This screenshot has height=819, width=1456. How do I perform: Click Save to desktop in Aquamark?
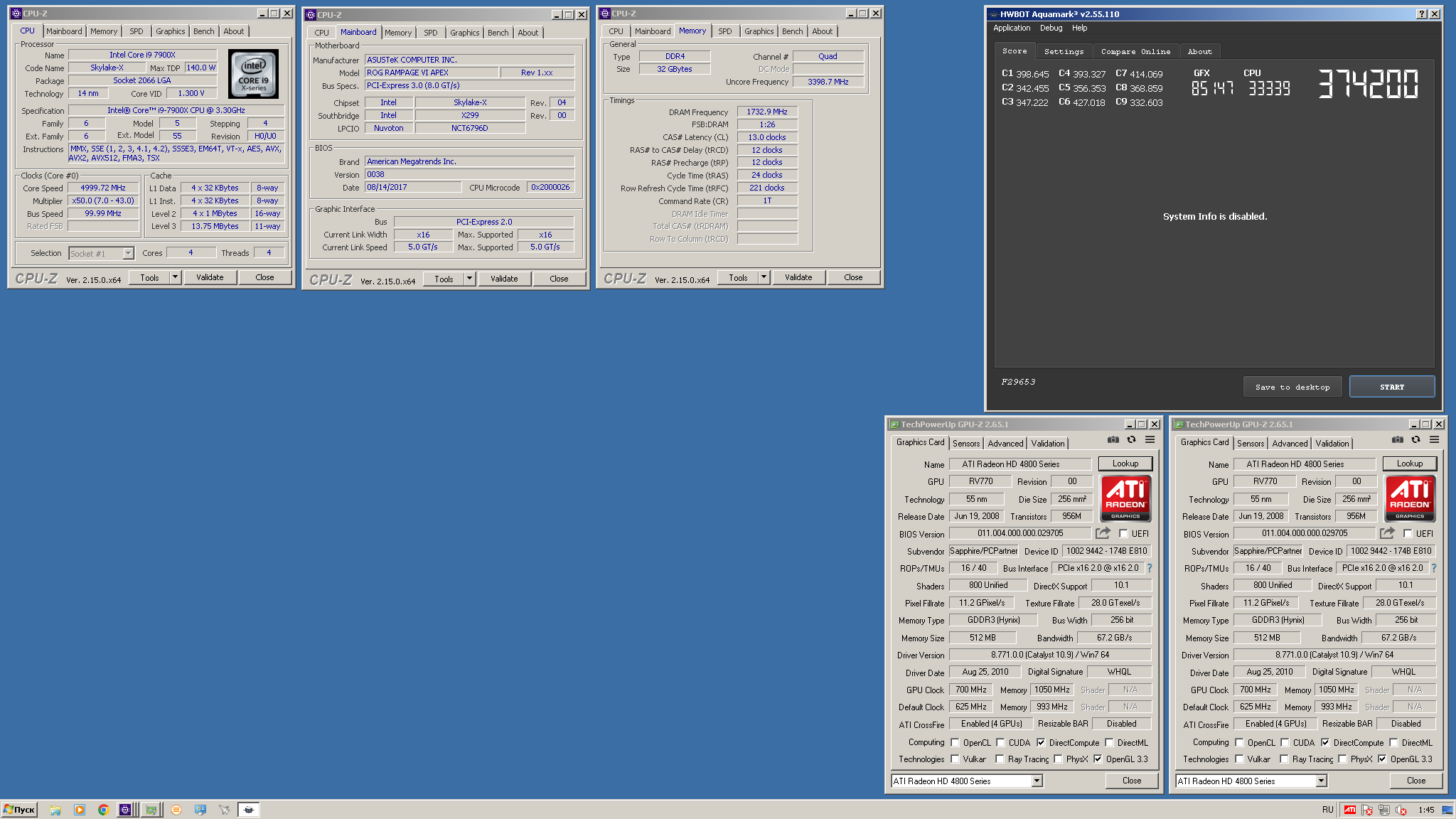point(1292,387)
